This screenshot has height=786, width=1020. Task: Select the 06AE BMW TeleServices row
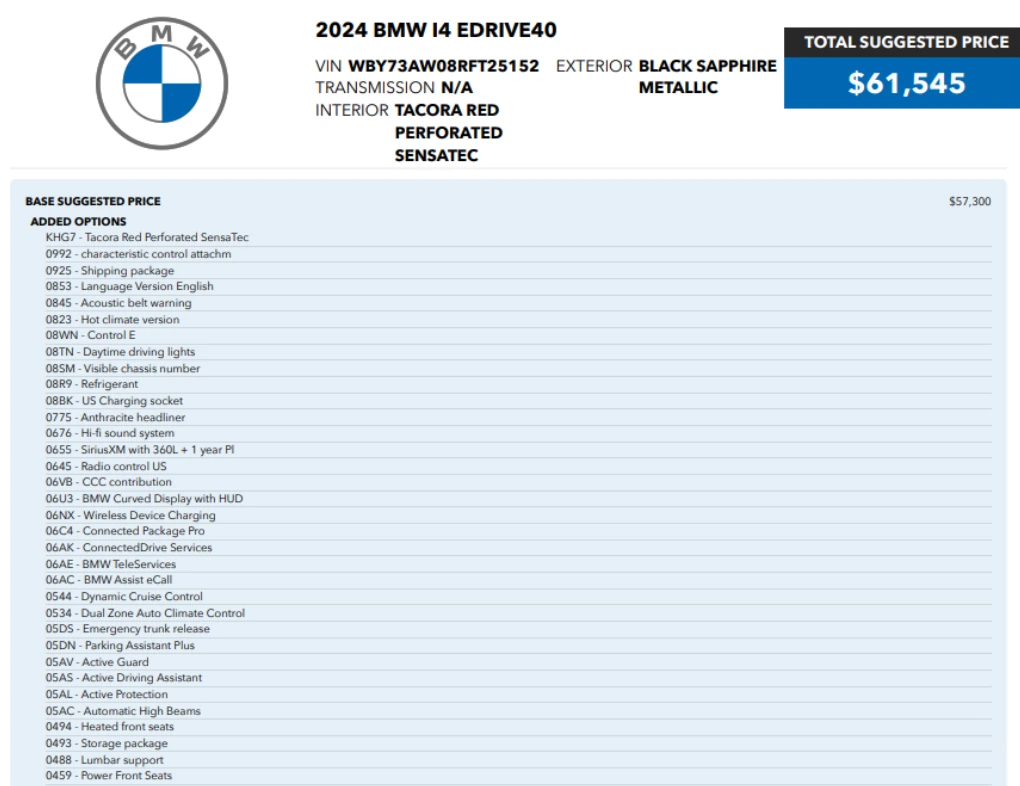coord(518,563)
